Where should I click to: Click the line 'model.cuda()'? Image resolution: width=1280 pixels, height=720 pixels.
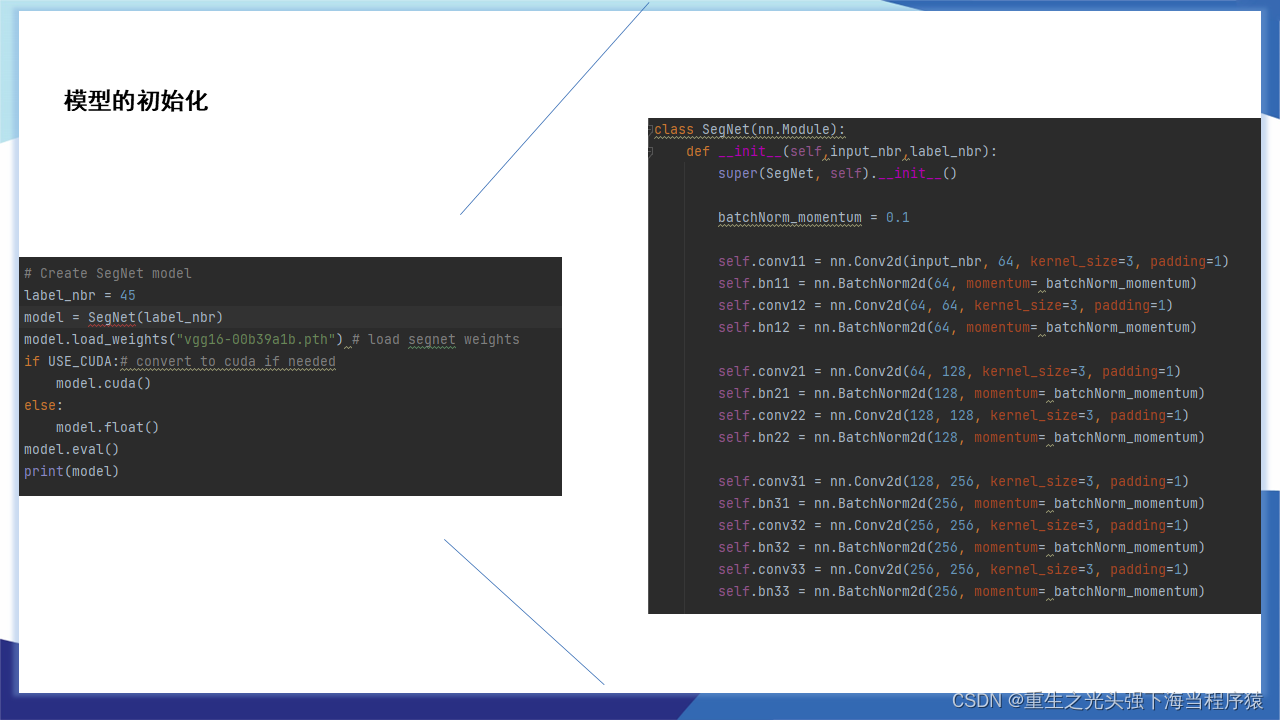pyautogui.click(x=104, y=383)
